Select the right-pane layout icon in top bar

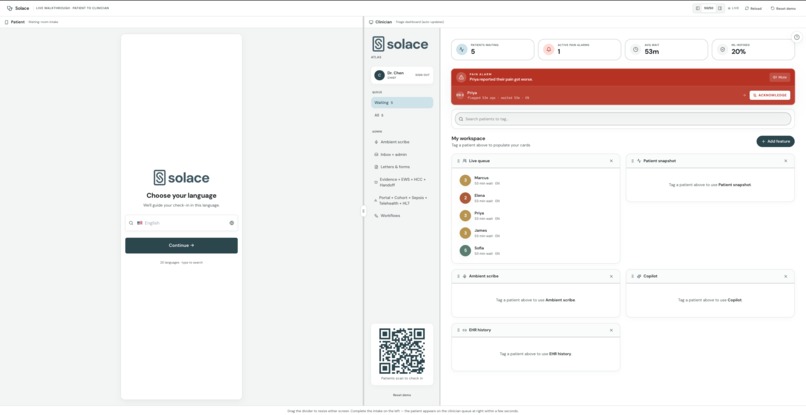[x=720, y=8]
